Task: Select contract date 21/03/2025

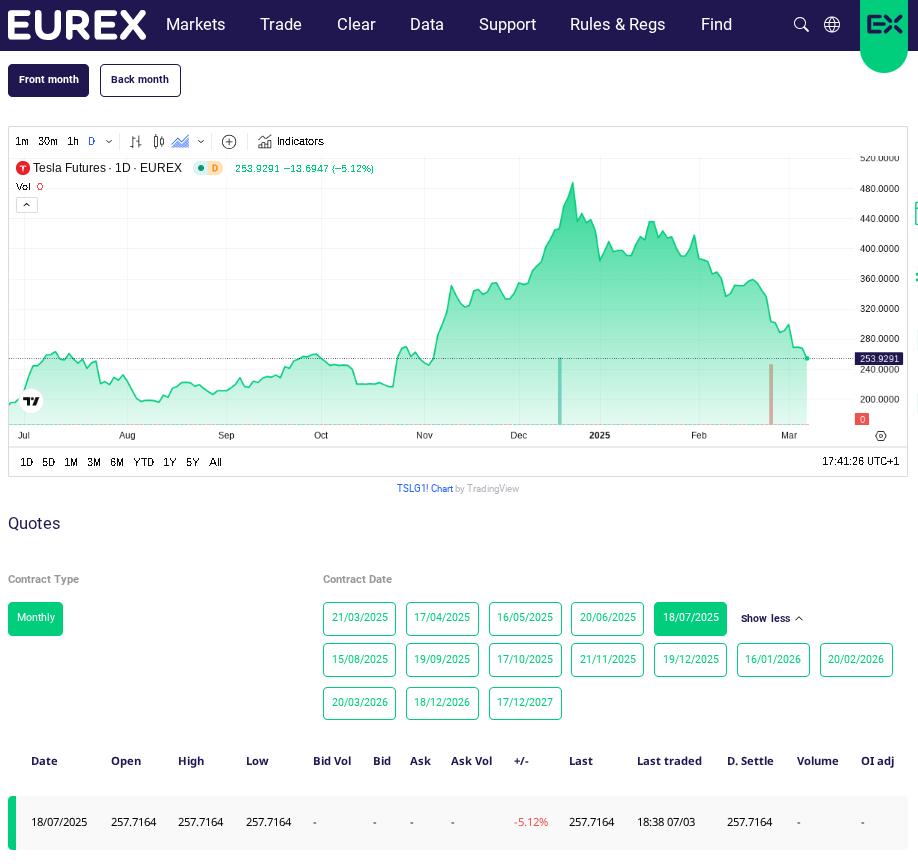Action: point(359,618)
